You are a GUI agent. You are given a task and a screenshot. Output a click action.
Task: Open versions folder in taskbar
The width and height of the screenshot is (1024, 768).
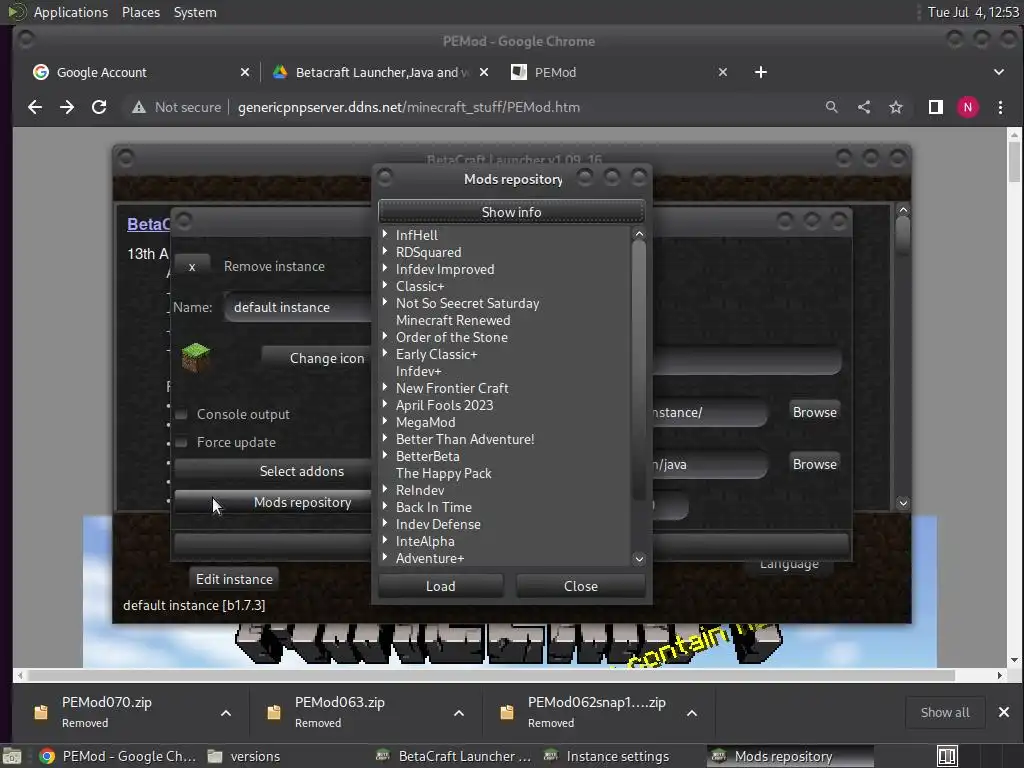tap(244, 756)
